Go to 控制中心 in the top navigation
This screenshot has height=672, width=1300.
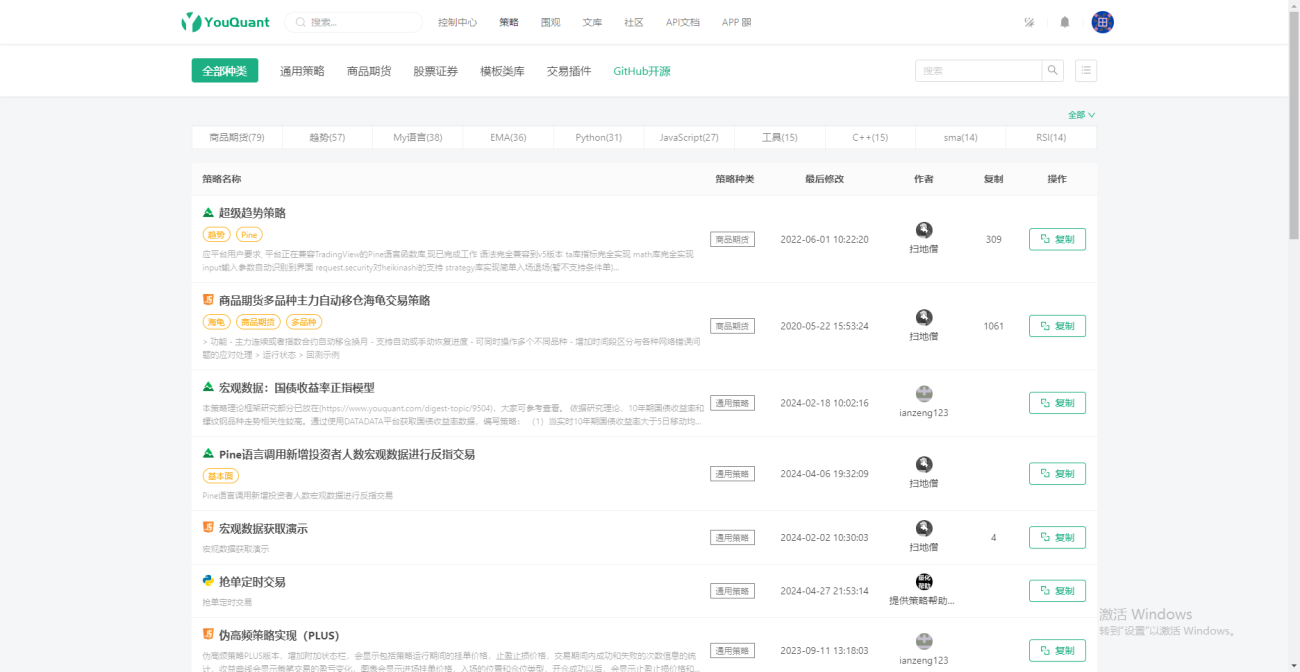coord(457,22)
